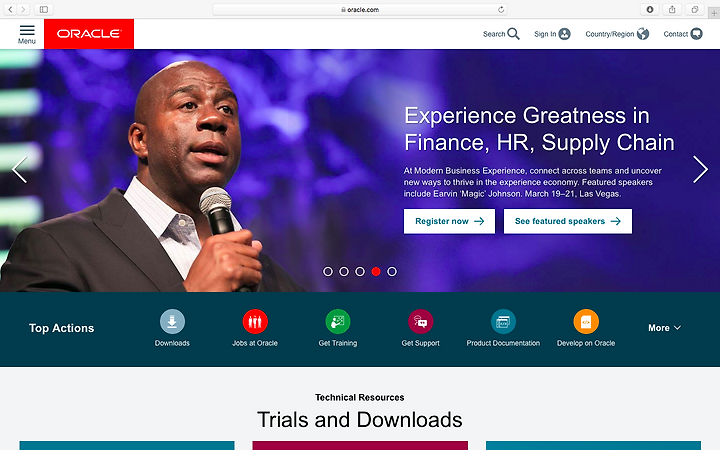Click the oracle.com address bar

pos(360,9)
